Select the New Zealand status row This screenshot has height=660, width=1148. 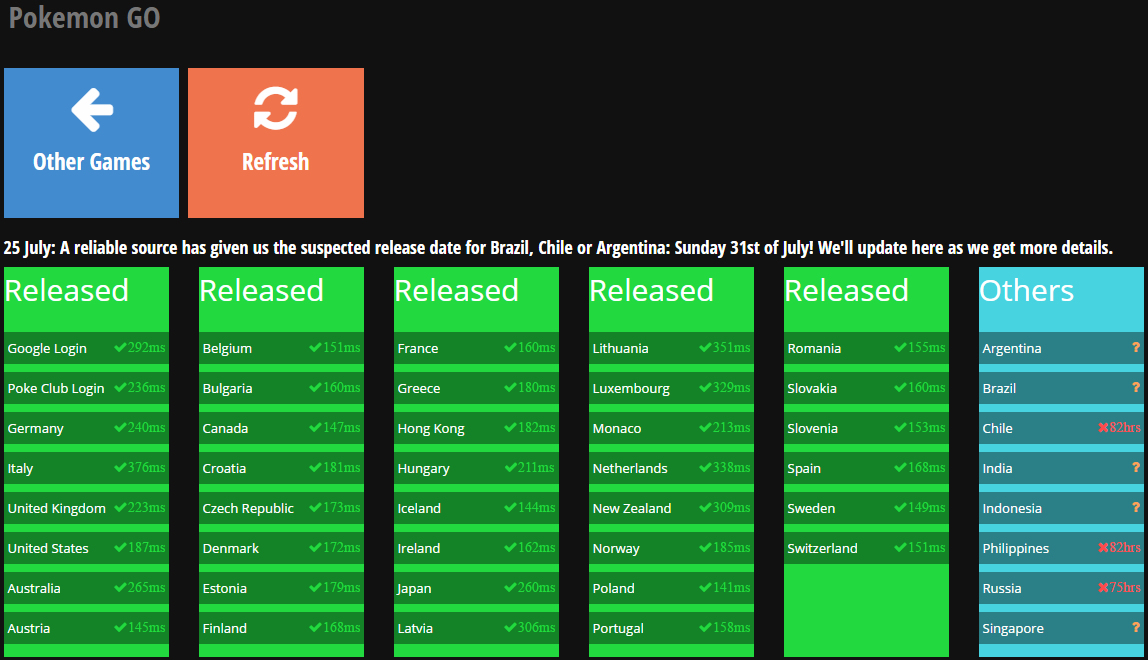pyautogui.click(x=671, y=508)
